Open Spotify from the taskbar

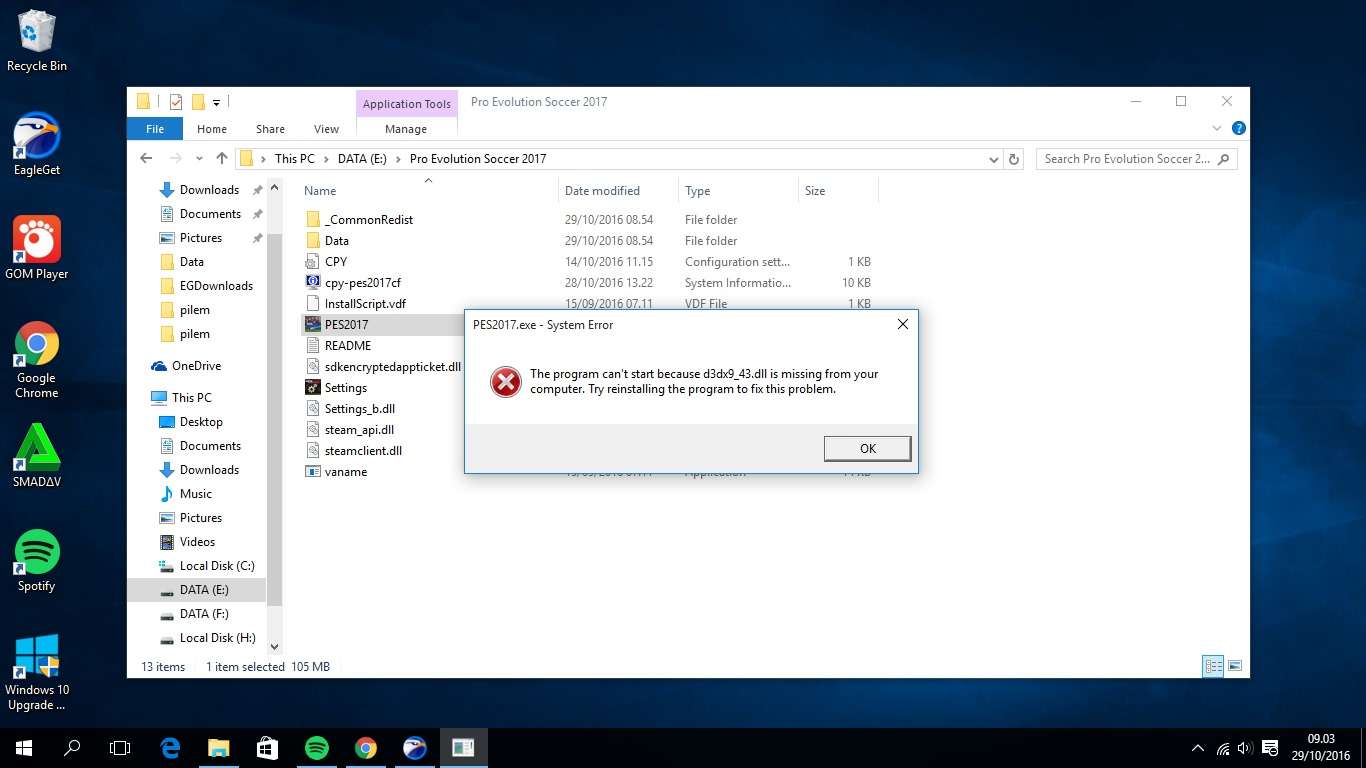(x=316, y=748)
